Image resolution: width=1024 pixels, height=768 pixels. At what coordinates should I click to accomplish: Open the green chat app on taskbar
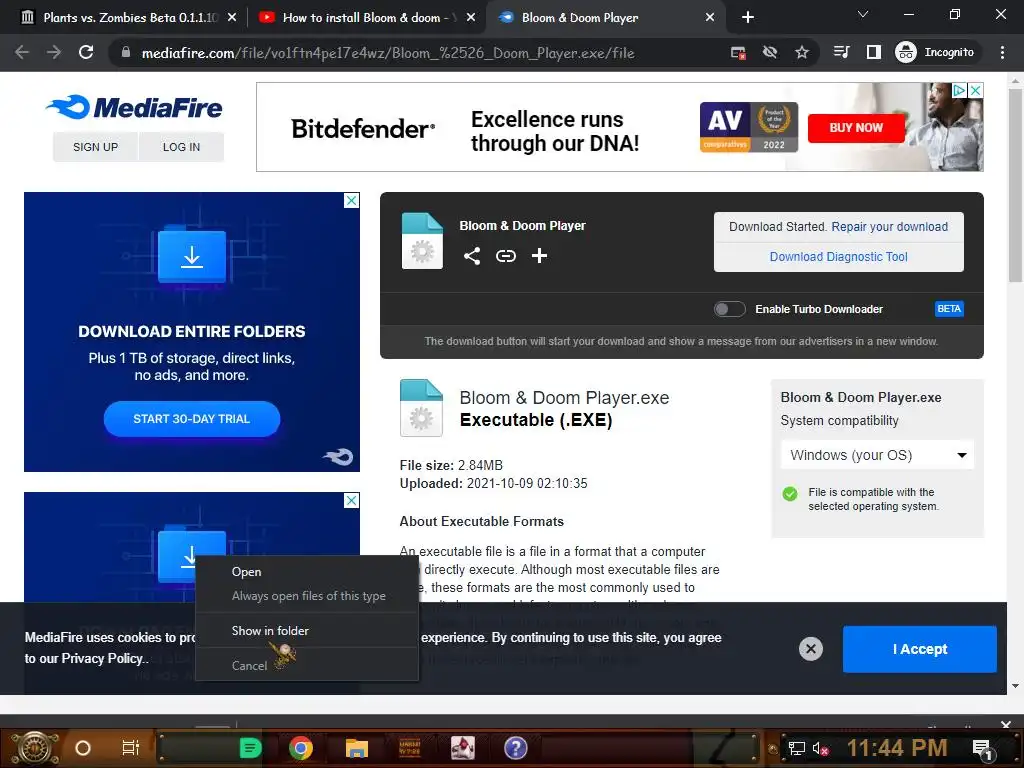tap(249, 748)
